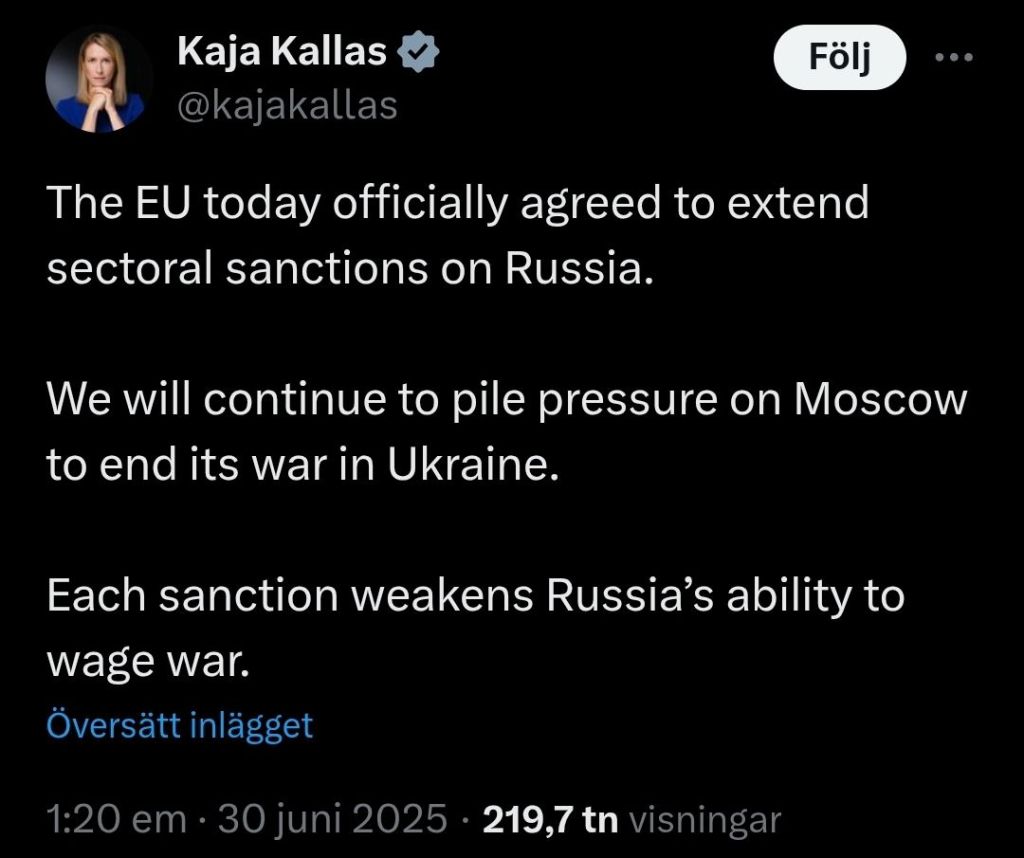The image size is (1024, 858).
Task: Click the word Moscow in the post
Action: click(880, 400)
